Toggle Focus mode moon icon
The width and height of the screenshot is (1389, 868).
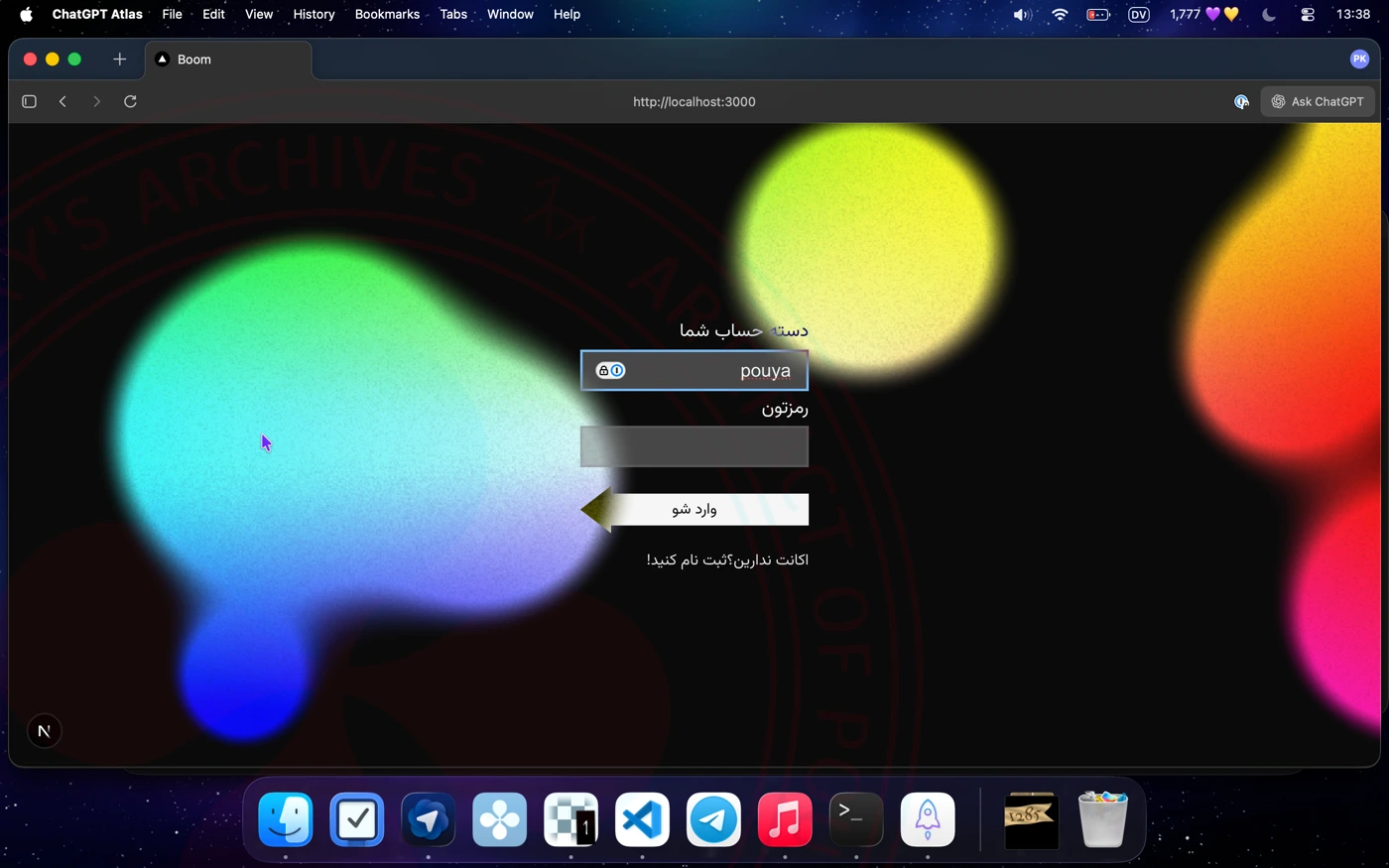1268,14
